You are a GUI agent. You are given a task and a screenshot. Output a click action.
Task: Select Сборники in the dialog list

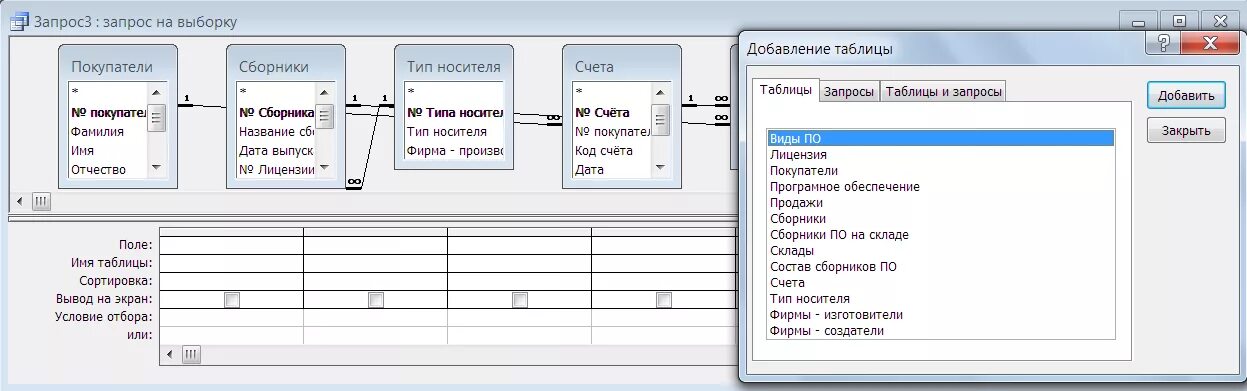tap(940, 219)
